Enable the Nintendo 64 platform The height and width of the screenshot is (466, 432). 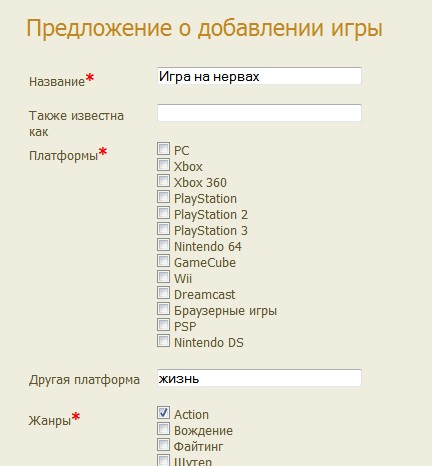coord(163,245)
